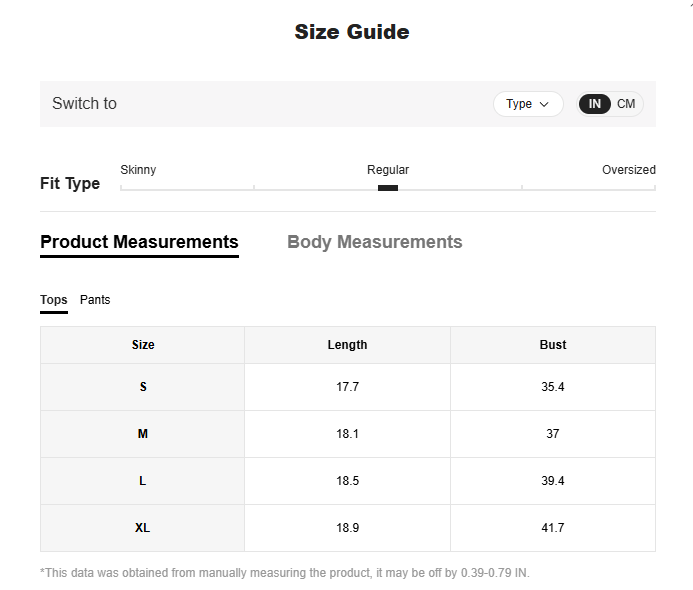
Task: Click the Oversized fit label
Action: tap(628, 170)
